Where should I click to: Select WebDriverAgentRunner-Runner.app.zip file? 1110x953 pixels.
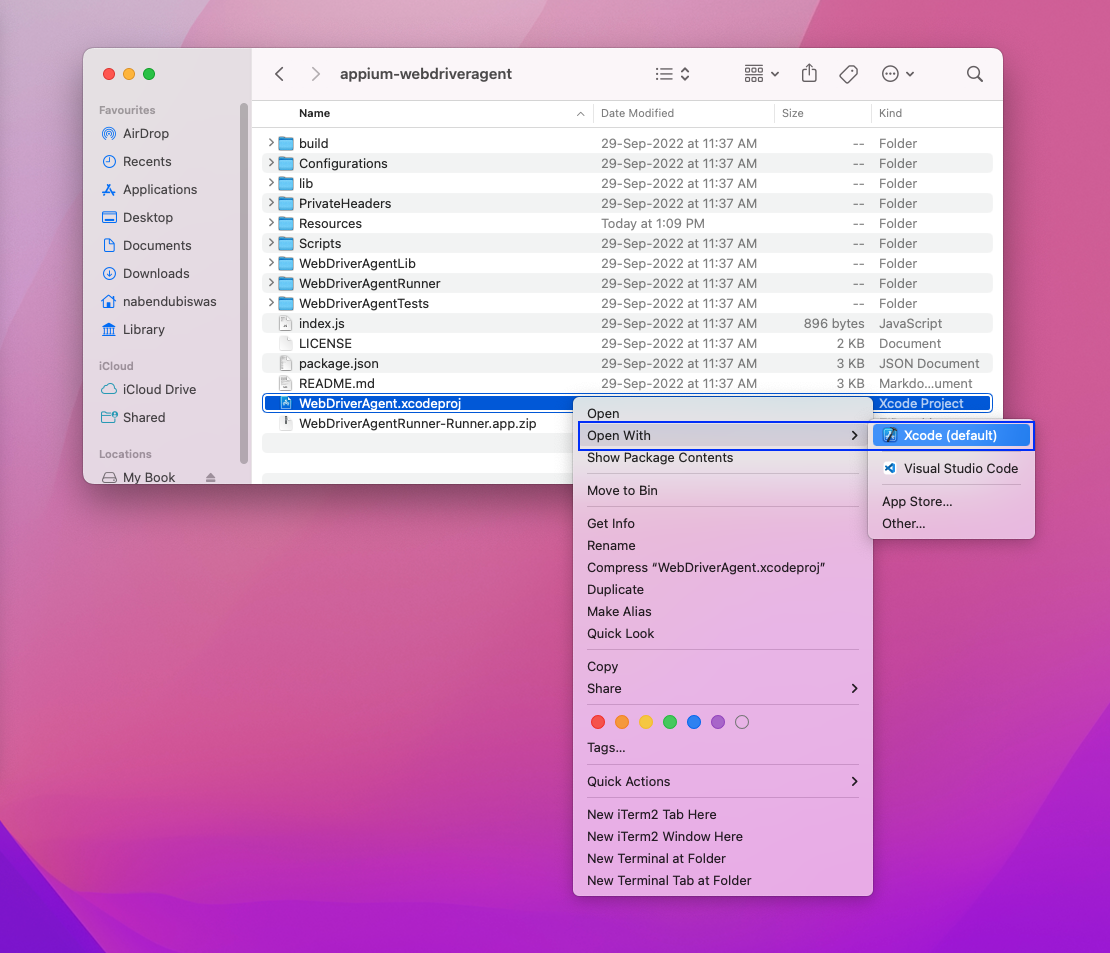pyautogui.click(x=417, y=423)
